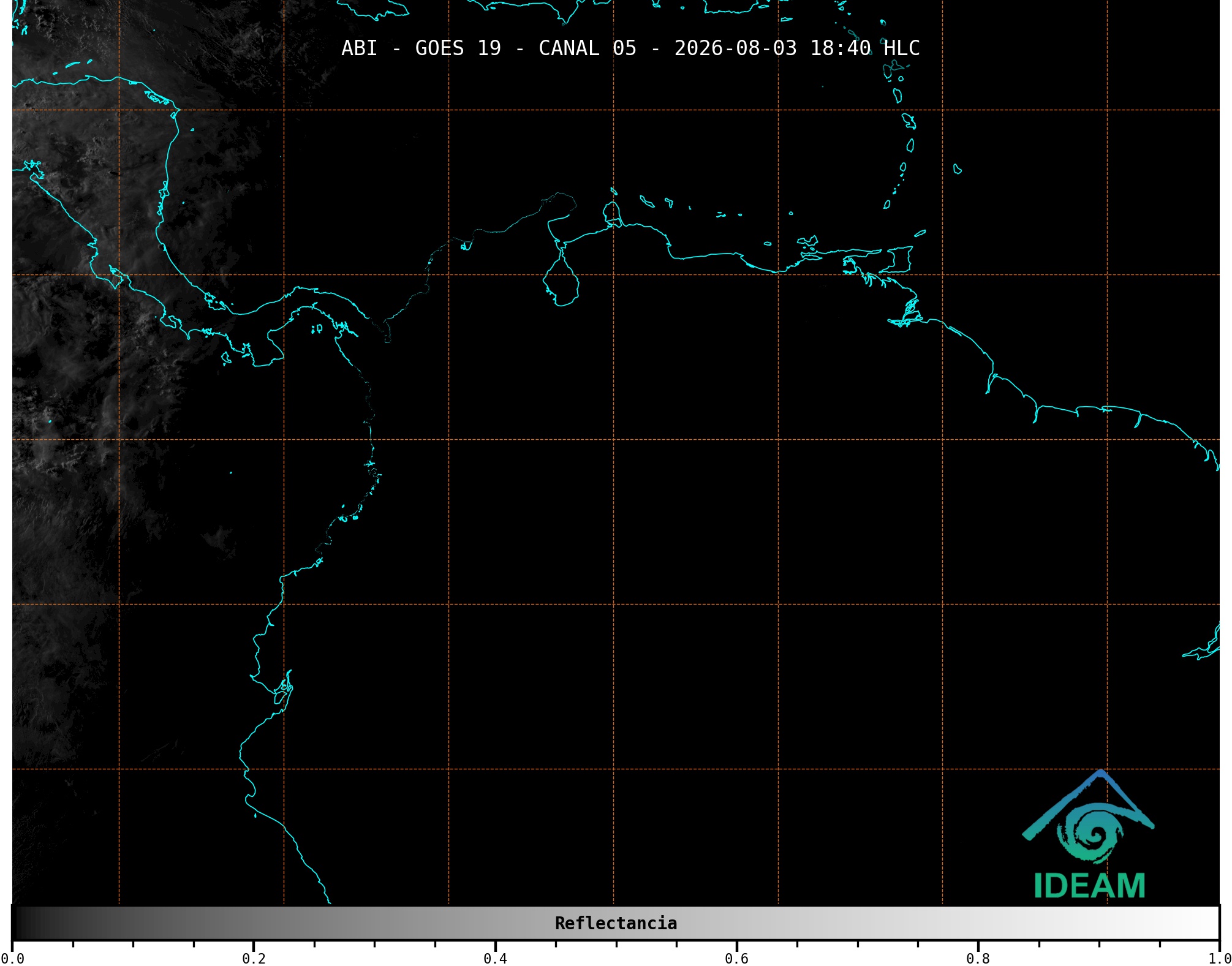Click the IDEAM logo
Viewport: 1232px width, 966px height.
coord(1089,834)
